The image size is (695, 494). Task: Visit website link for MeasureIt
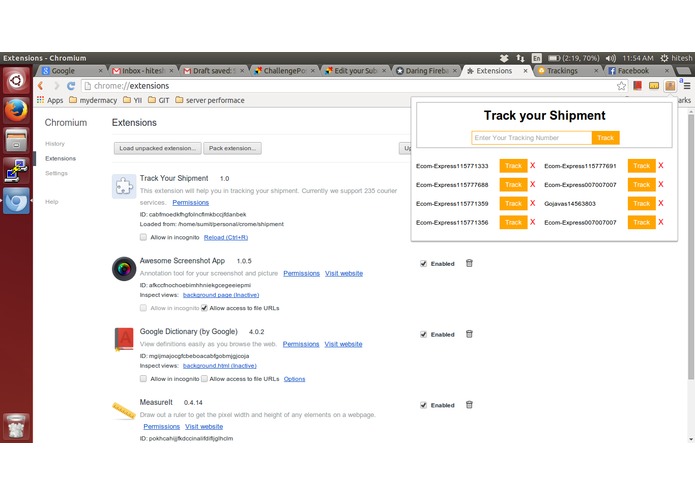[x=204, y=427]
